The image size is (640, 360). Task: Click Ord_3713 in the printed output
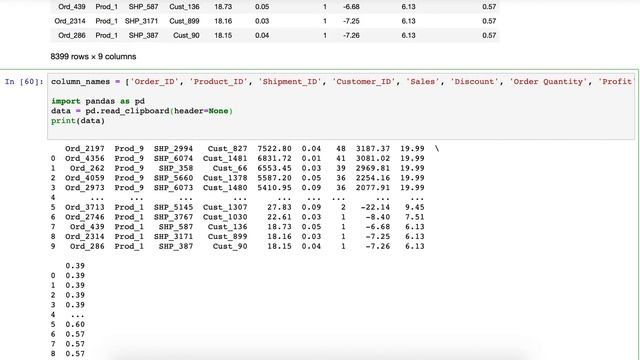tap(84, 207)
